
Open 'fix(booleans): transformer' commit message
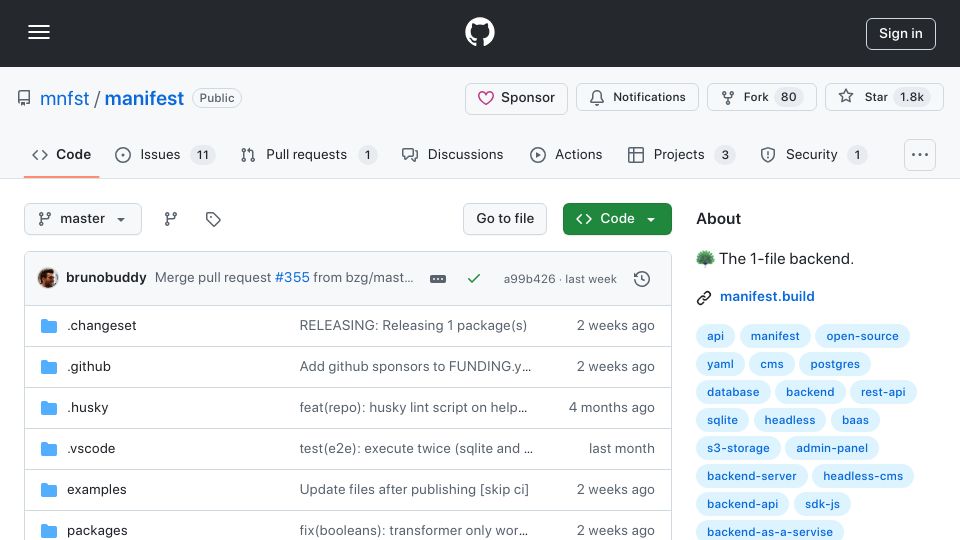click(x=413, y=531)
